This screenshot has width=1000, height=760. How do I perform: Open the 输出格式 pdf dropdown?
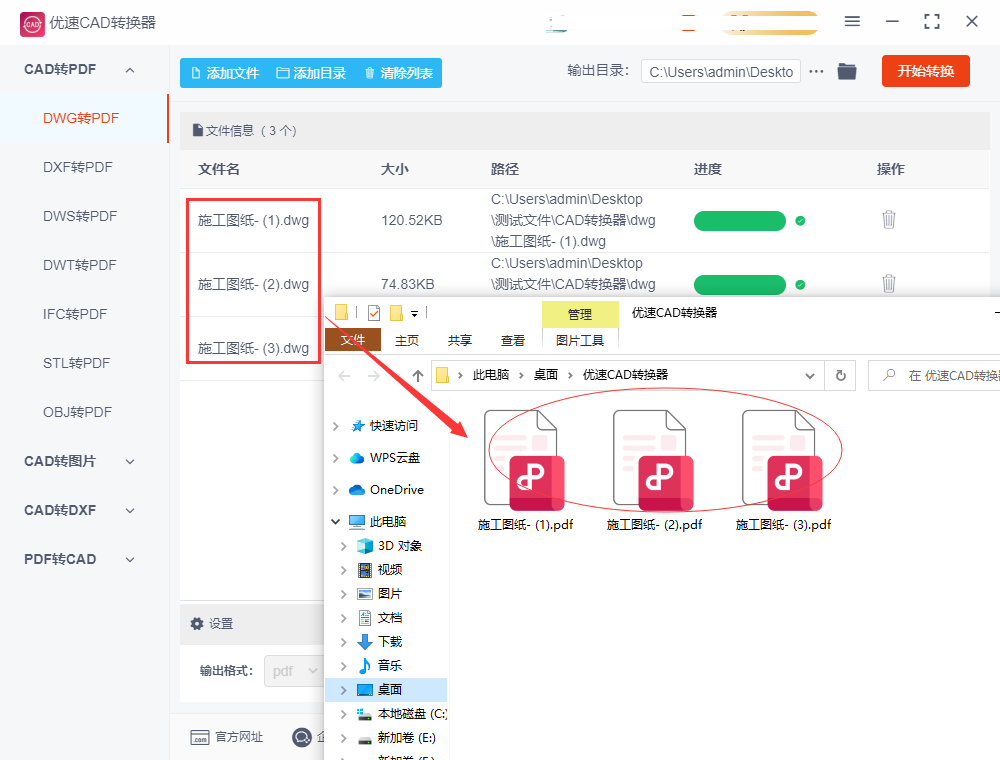(294, 671)
